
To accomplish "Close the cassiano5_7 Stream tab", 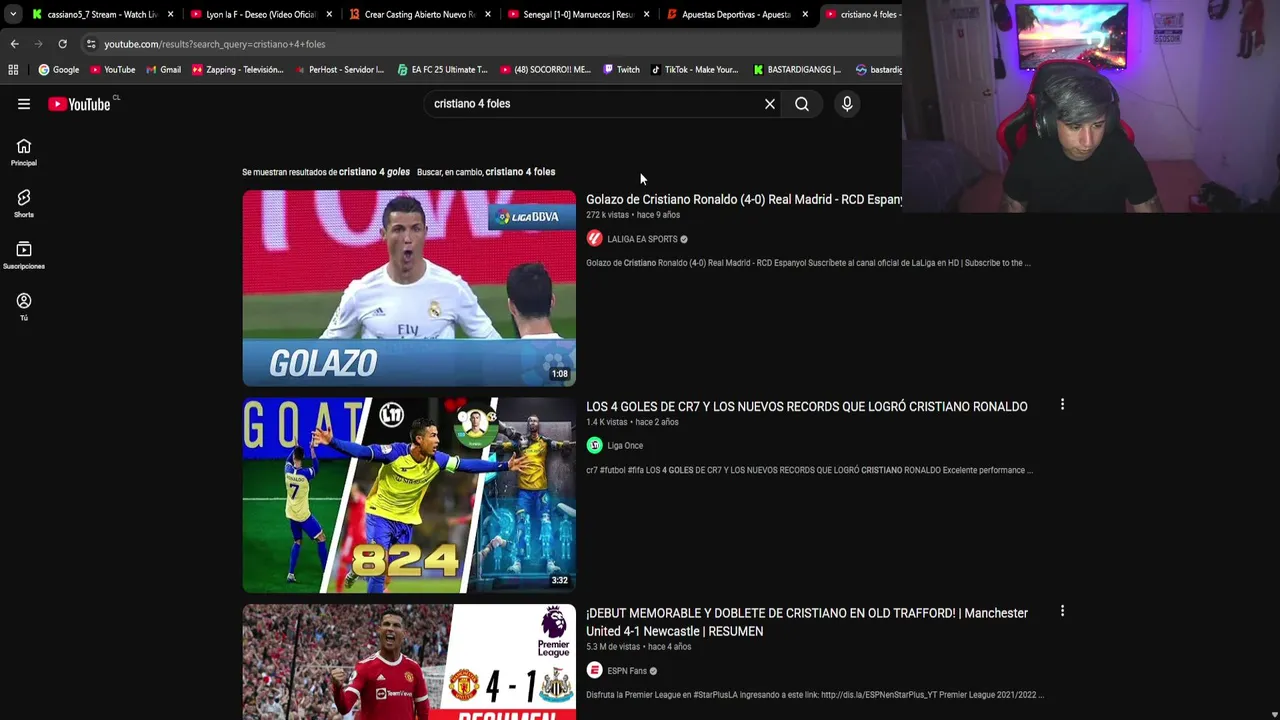I will click(x=171, y=14).
